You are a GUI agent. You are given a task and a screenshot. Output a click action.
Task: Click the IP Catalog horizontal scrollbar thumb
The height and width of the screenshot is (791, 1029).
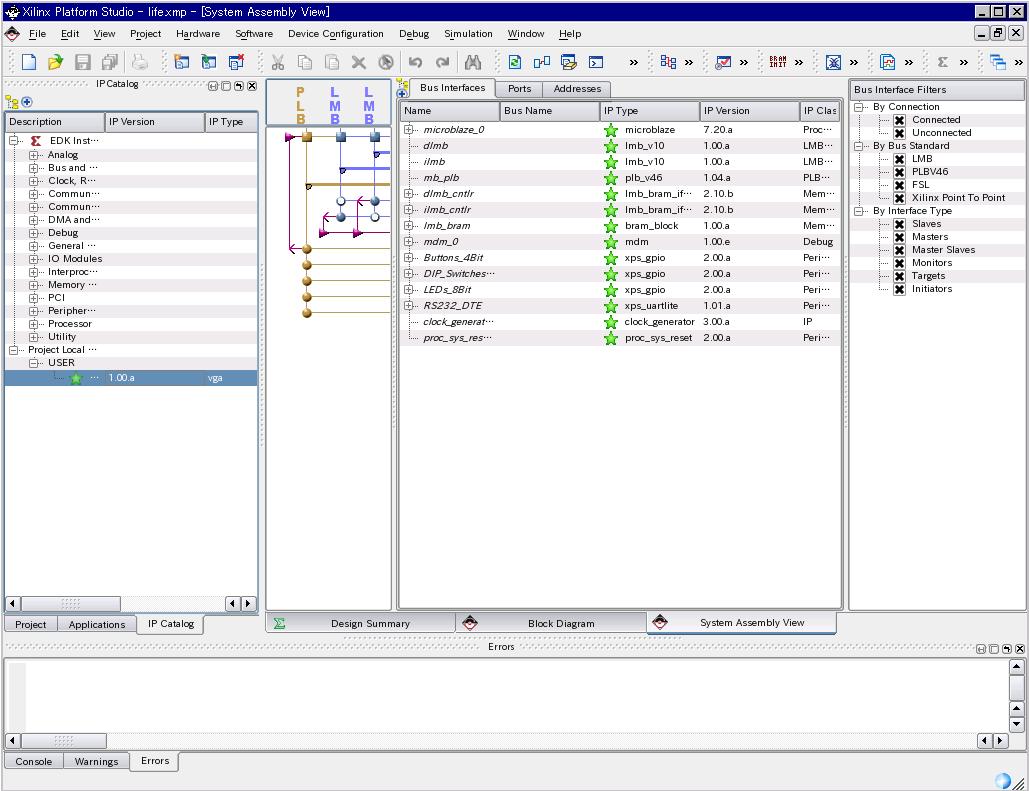pyautogui.click(x=70, y=603)
